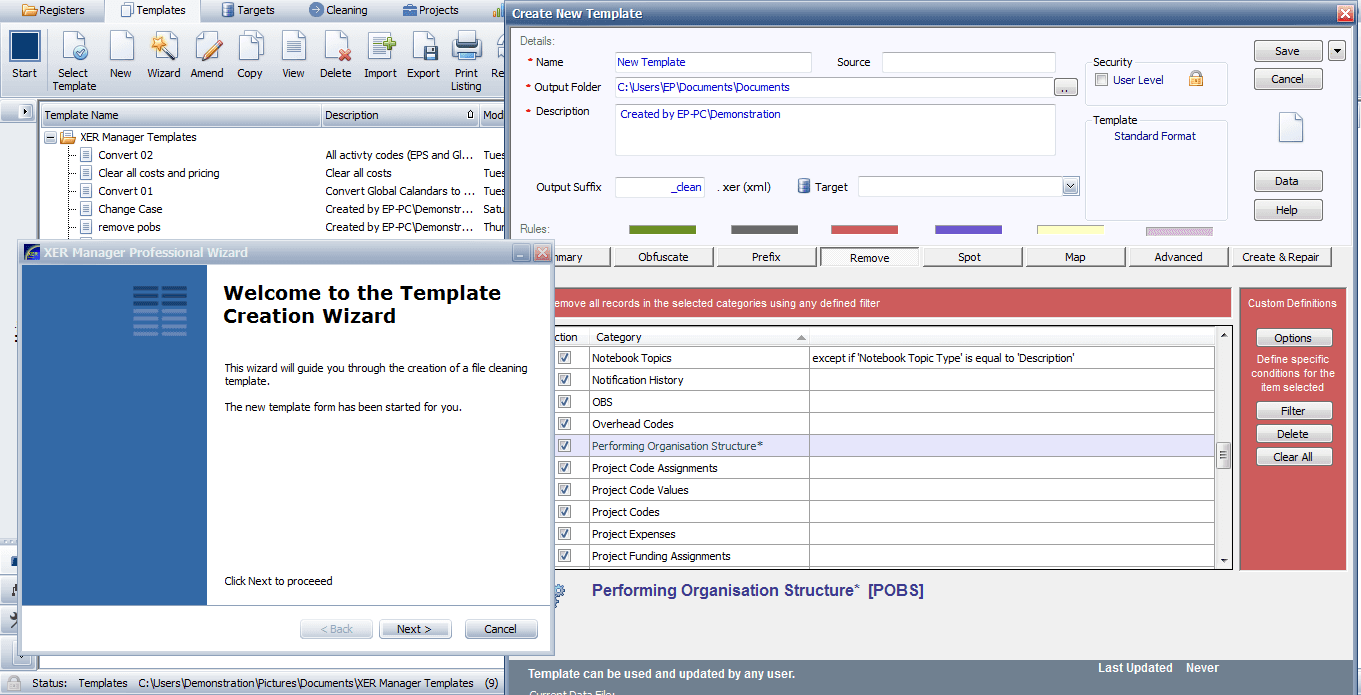
Task: Open Help in Create New Template
Action: tap(1288, 210)
